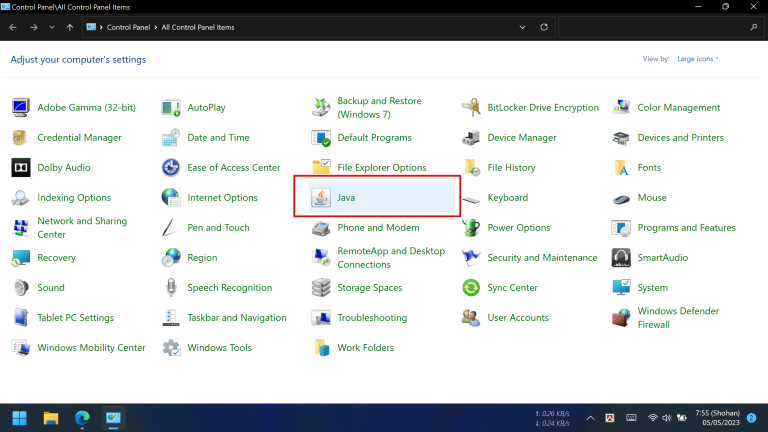Open the Device Manager link

pyautogui.click(x=521, y=138)
